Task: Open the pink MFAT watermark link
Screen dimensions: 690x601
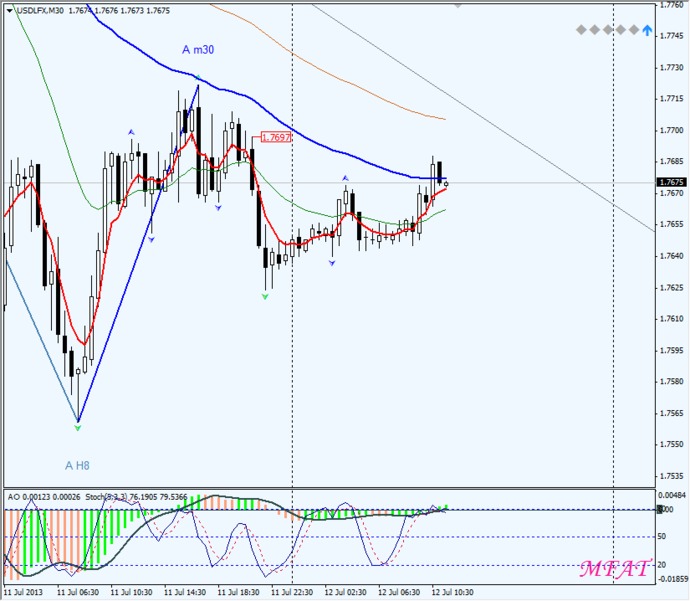Action: pyautogui.click(x=614, y=568)
